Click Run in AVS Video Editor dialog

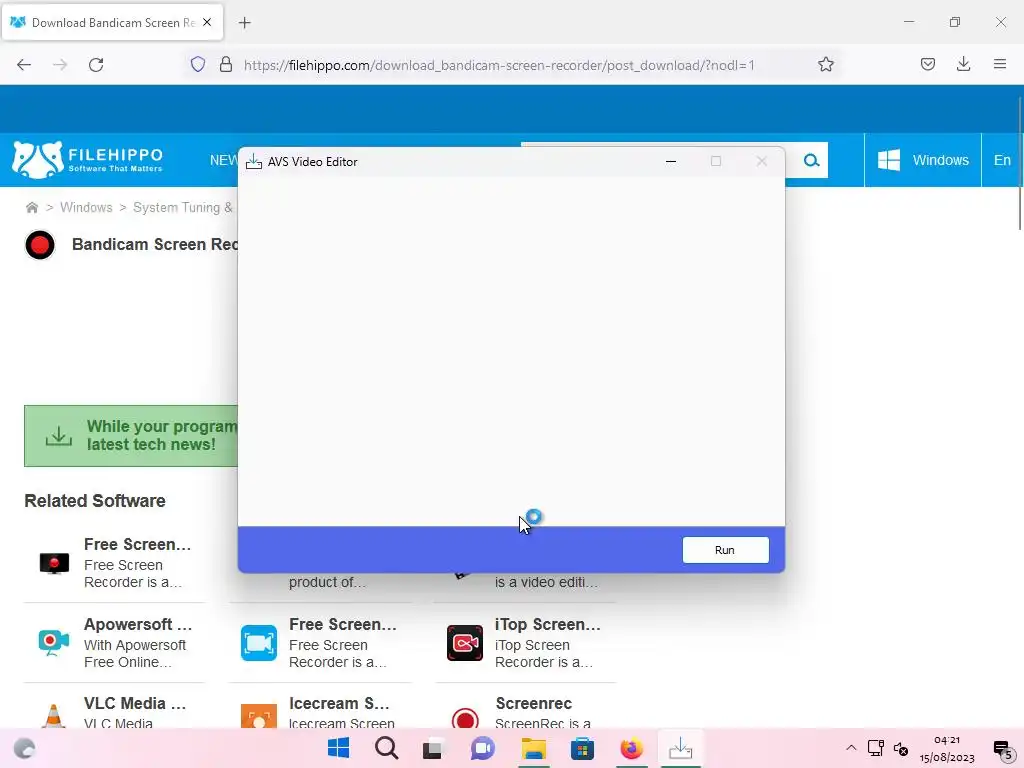click(725, 550)
